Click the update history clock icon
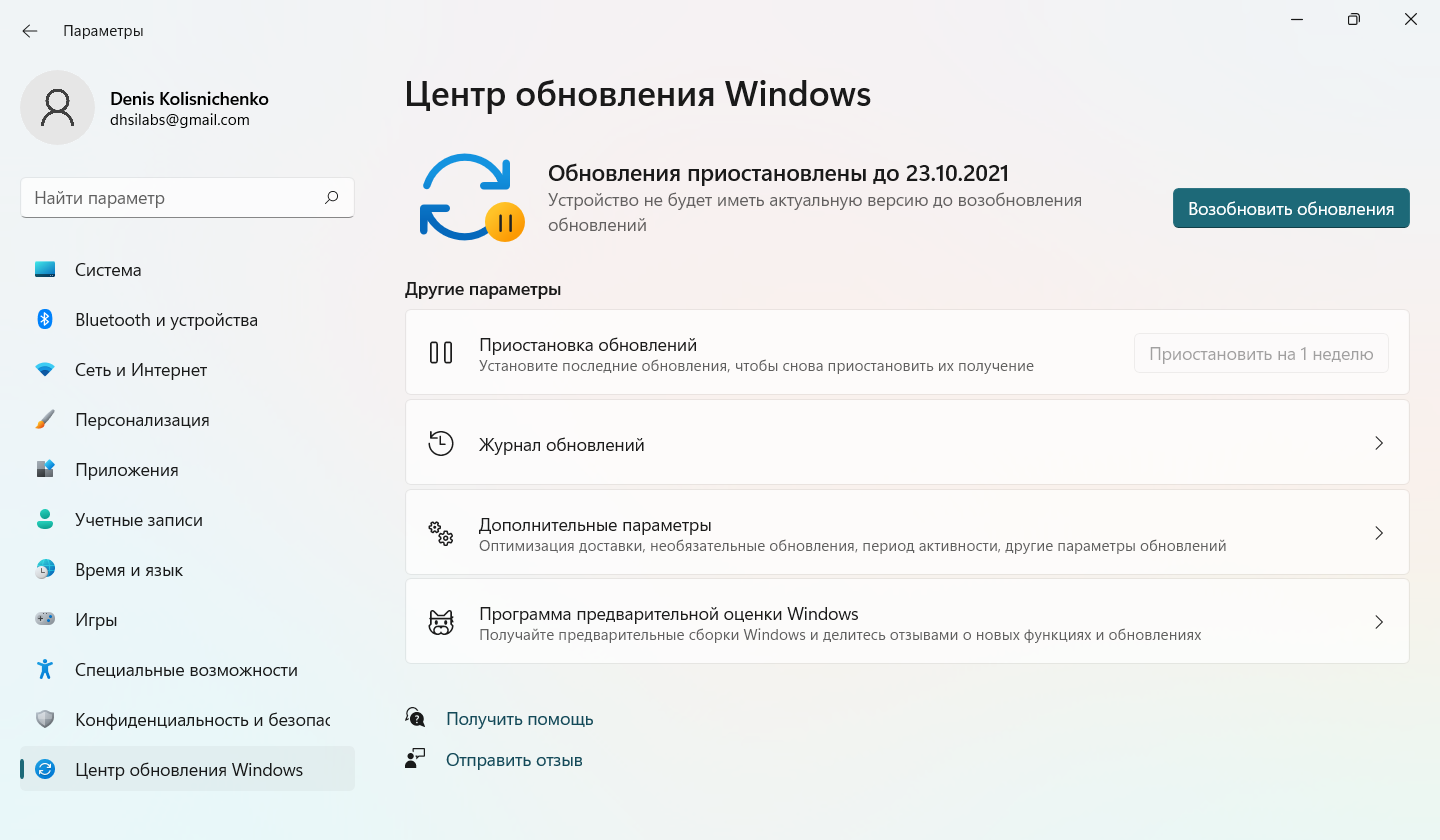Screen dimensions: 1440x840 (441, 444)
